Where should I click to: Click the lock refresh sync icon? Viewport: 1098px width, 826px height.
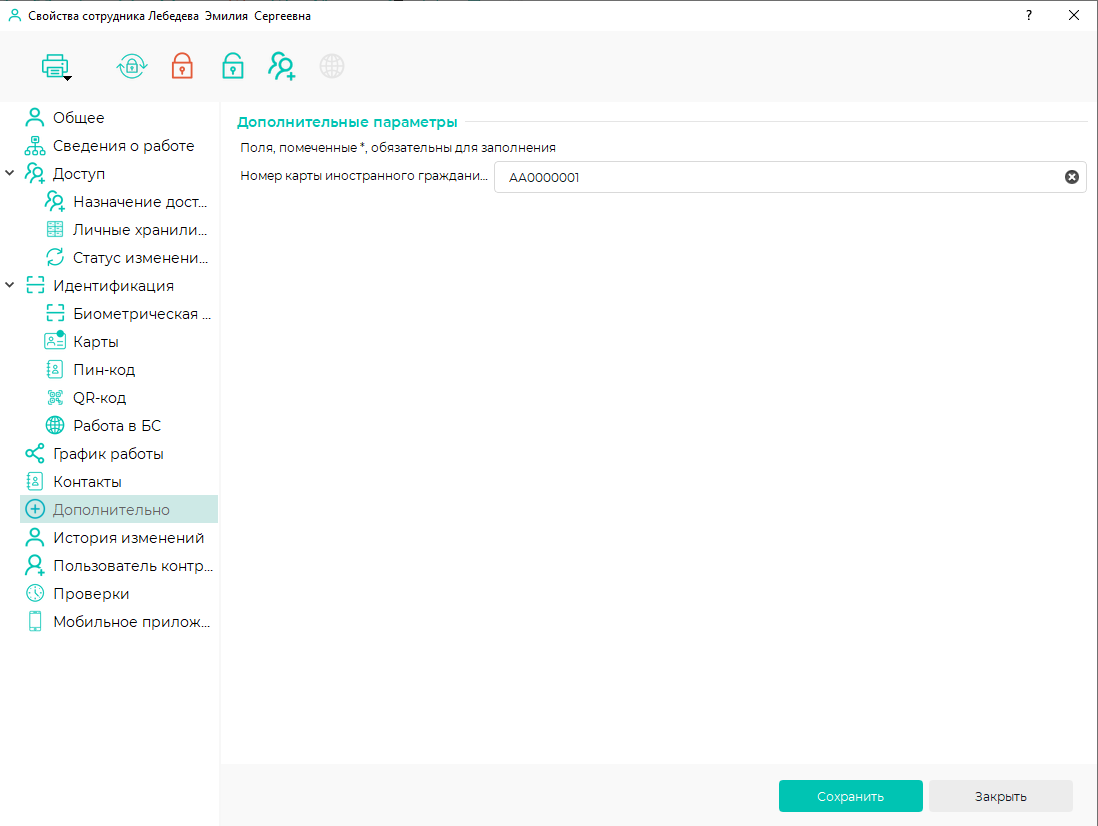point(132,67)
